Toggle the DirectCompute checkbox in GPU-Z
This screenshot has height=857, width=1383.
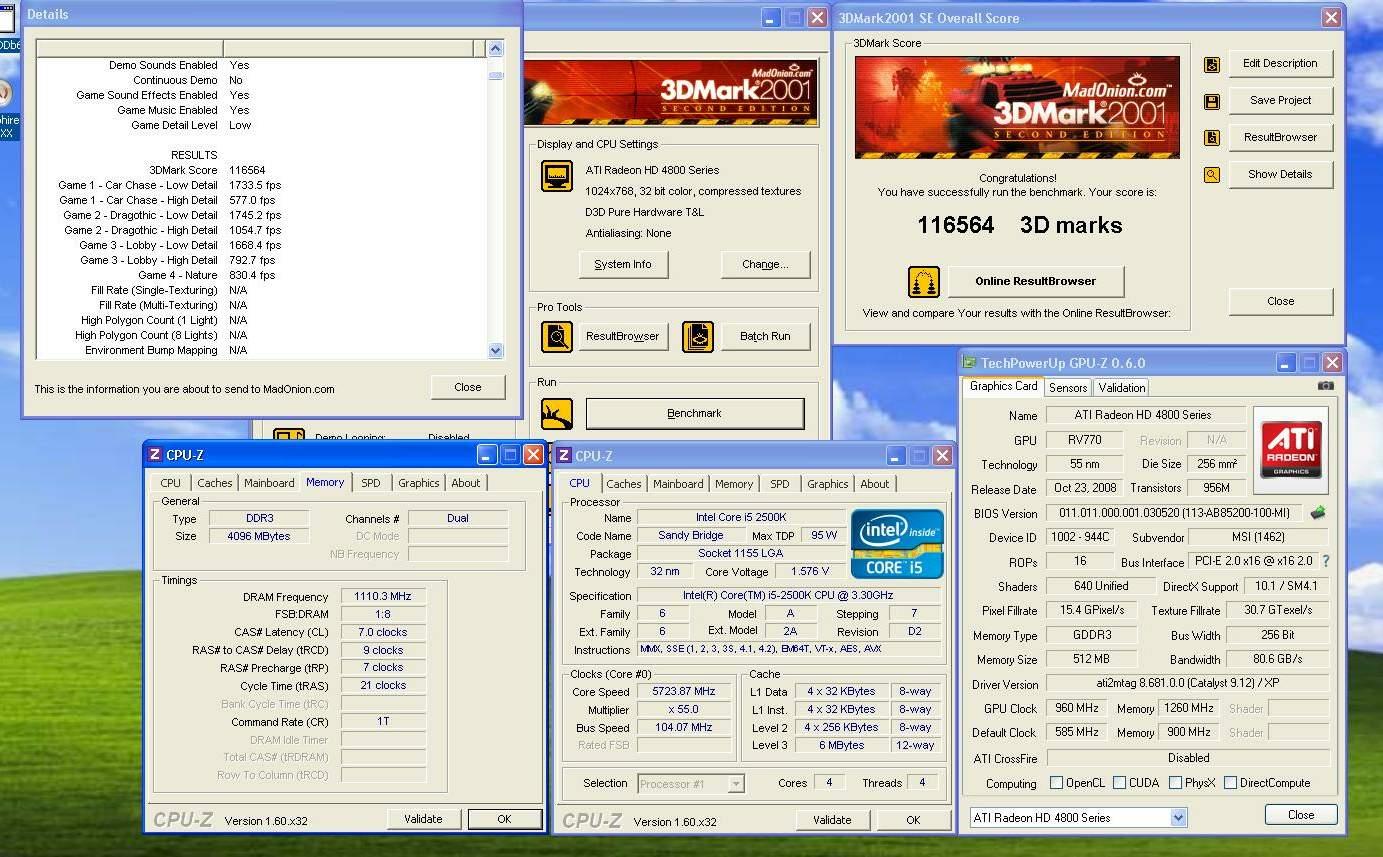(1230, 783)
